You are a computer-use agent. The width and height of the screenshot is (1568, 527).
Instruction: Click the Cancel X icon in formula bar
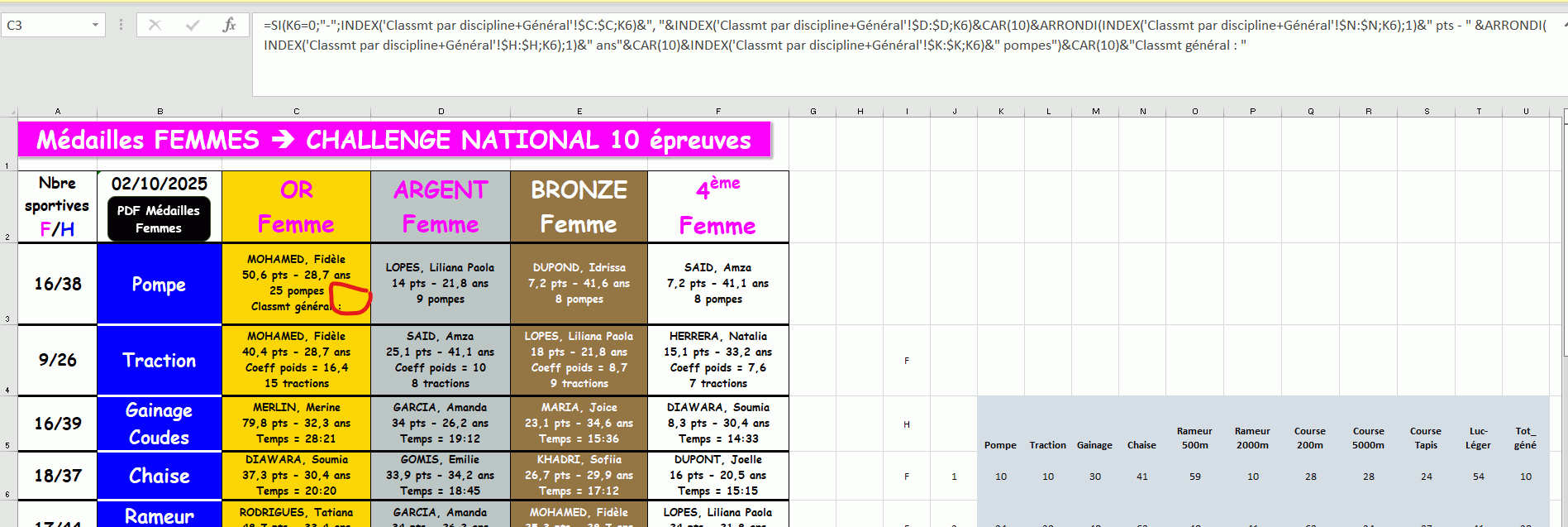(x=155, y=25)
